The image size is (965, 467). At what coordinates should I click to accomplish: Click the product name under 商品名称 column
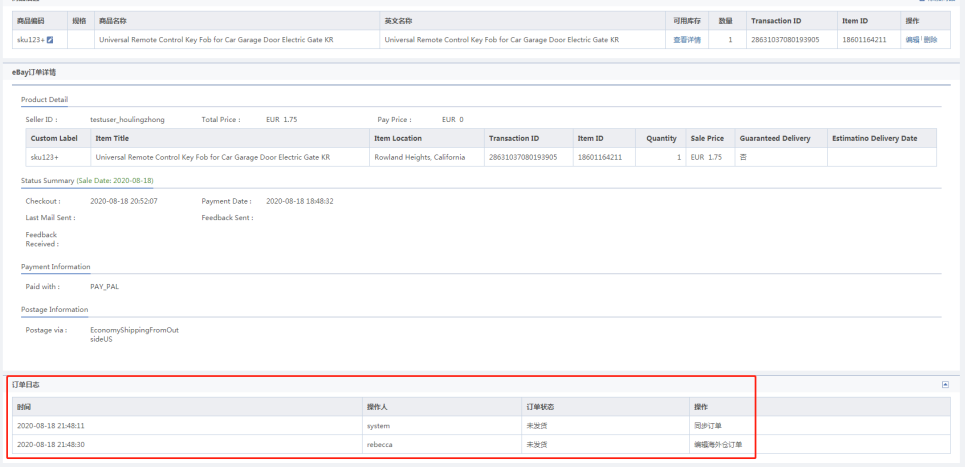pos(217,40)
